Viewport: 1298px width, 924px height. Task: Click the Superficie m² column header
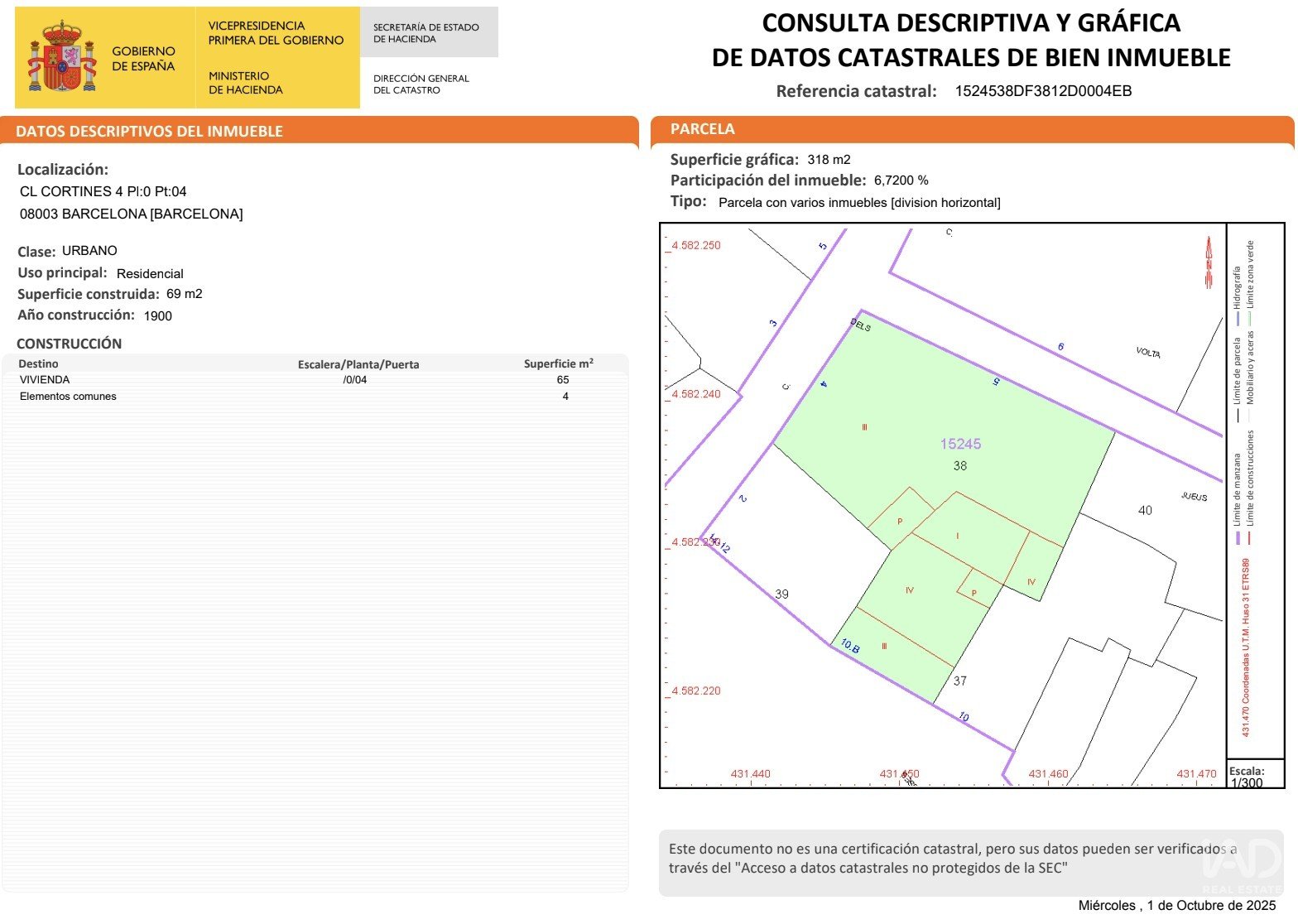[x=559, y=363]
